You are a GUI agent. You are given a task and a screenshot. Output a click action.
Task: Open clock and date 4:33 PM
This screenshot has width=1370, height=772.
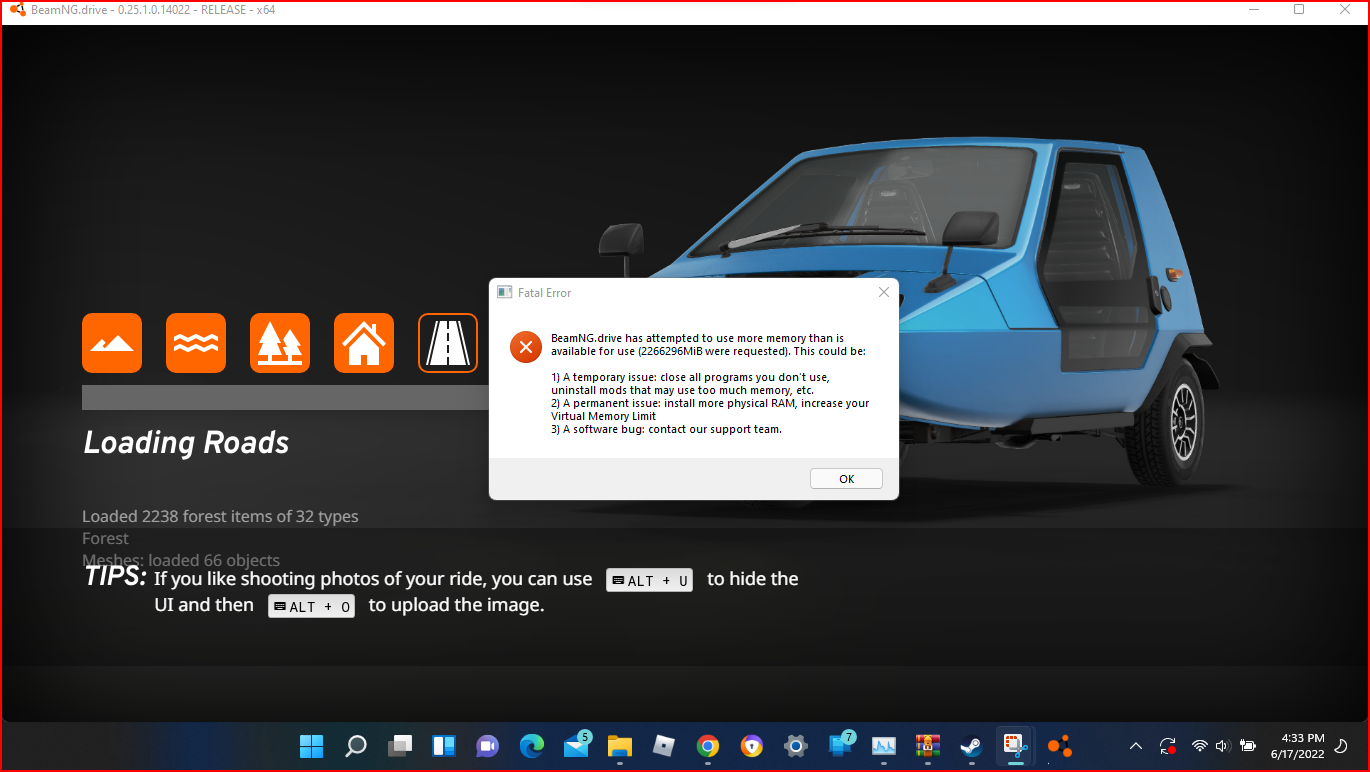pyautogui.click(x=1296, y=746)
